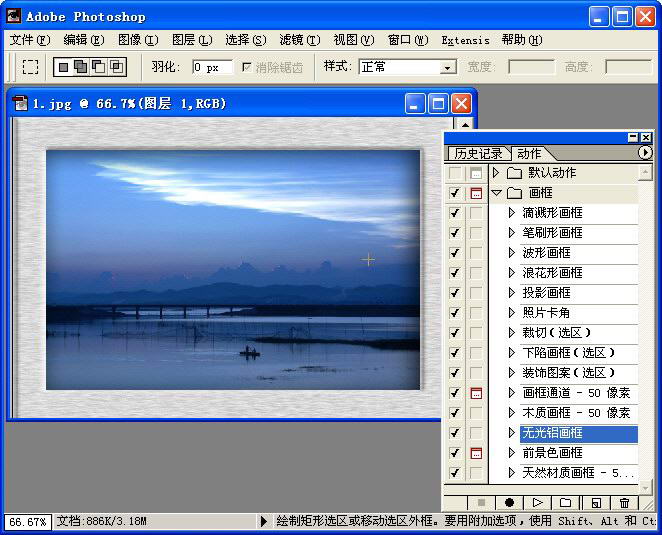Collapse the 画框 action set
Viewport: 662px width, 535px height.
point(495,193)
